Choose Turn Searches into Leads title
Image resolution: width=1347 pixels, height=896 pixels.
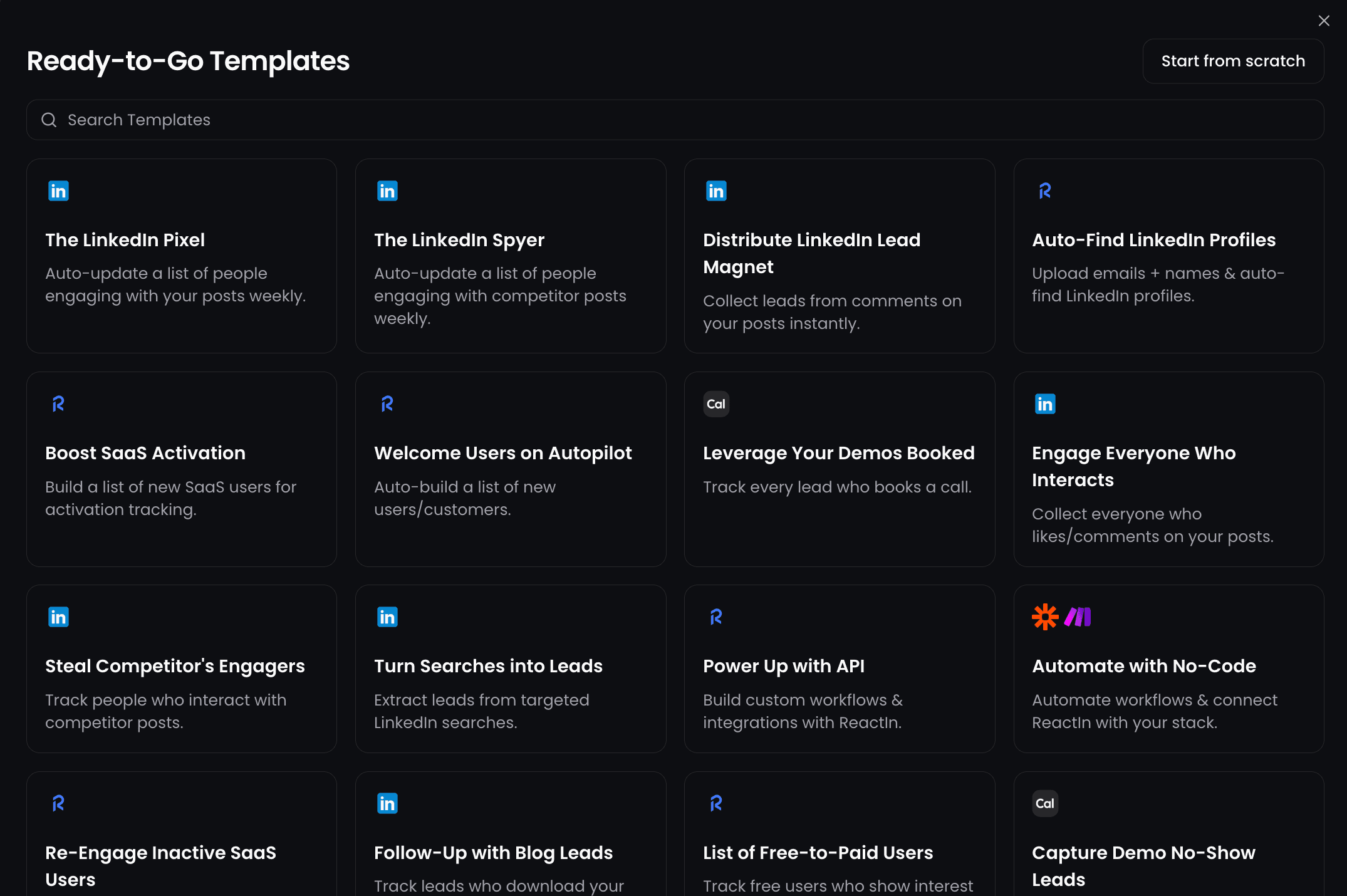point(488,666)
